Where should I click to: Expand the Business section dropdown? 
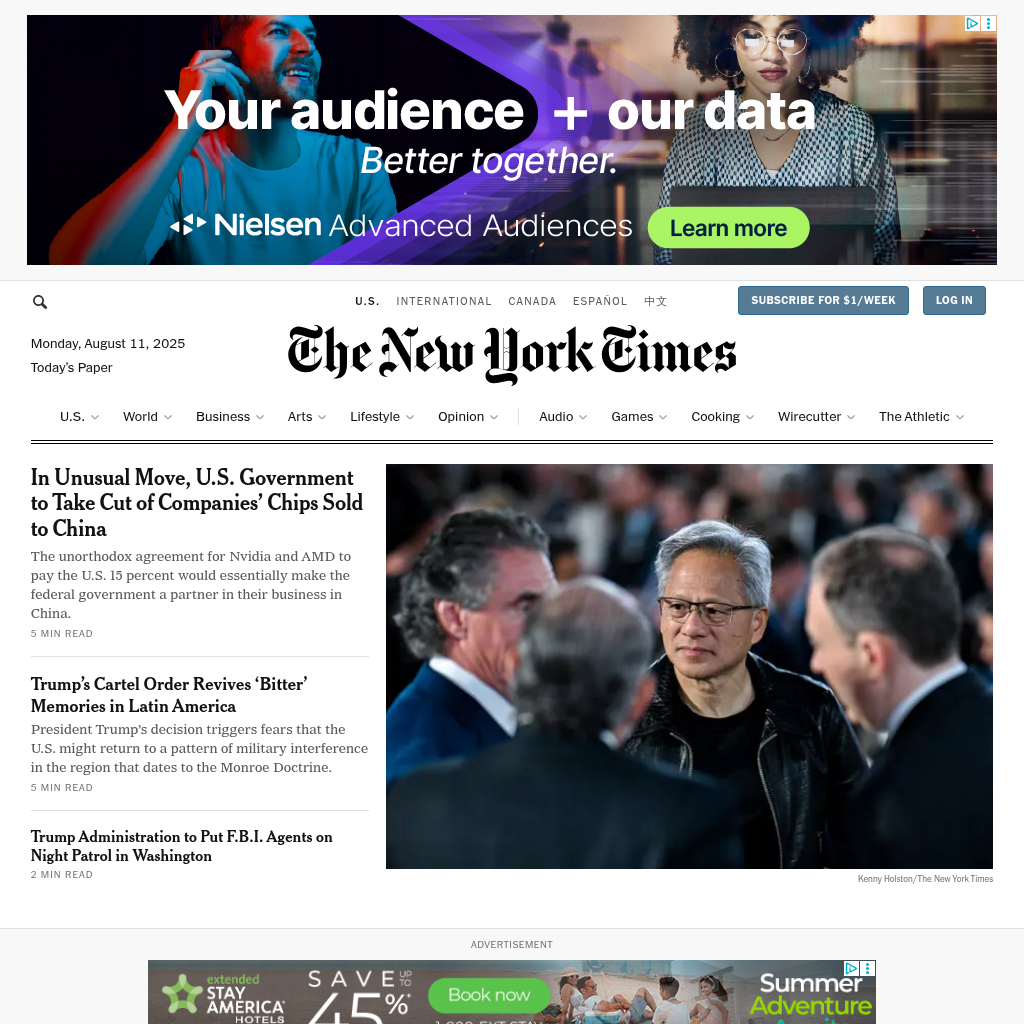pos(230,417)
